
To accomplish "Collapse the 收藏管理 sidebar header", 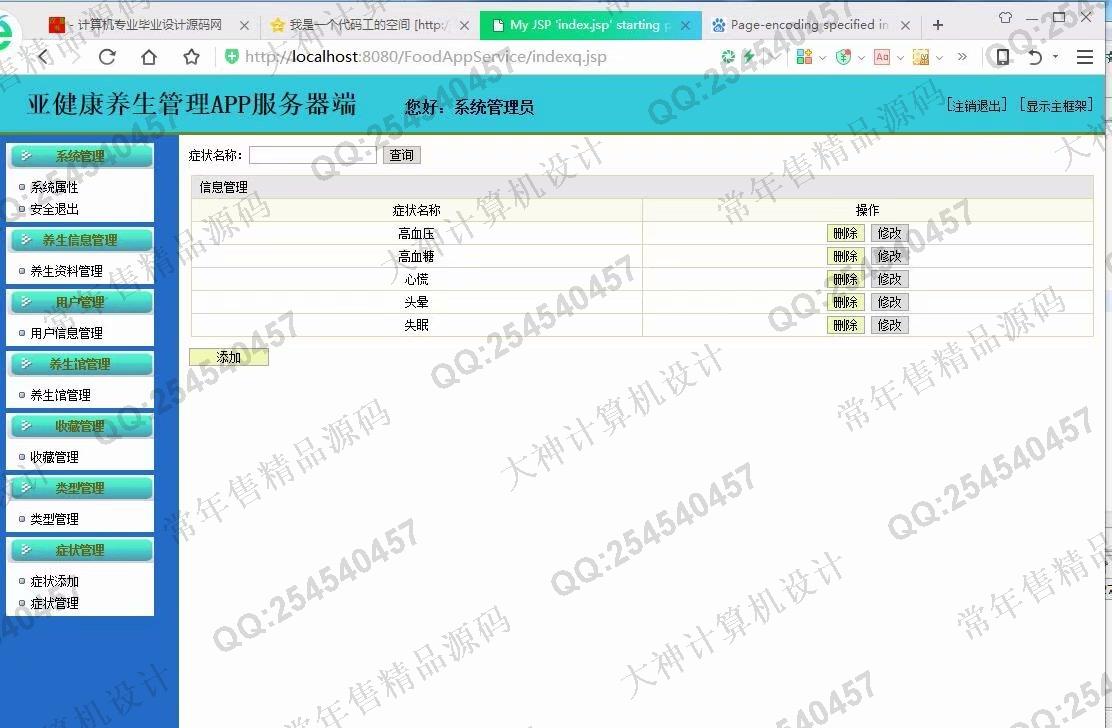I will point(80,426).
